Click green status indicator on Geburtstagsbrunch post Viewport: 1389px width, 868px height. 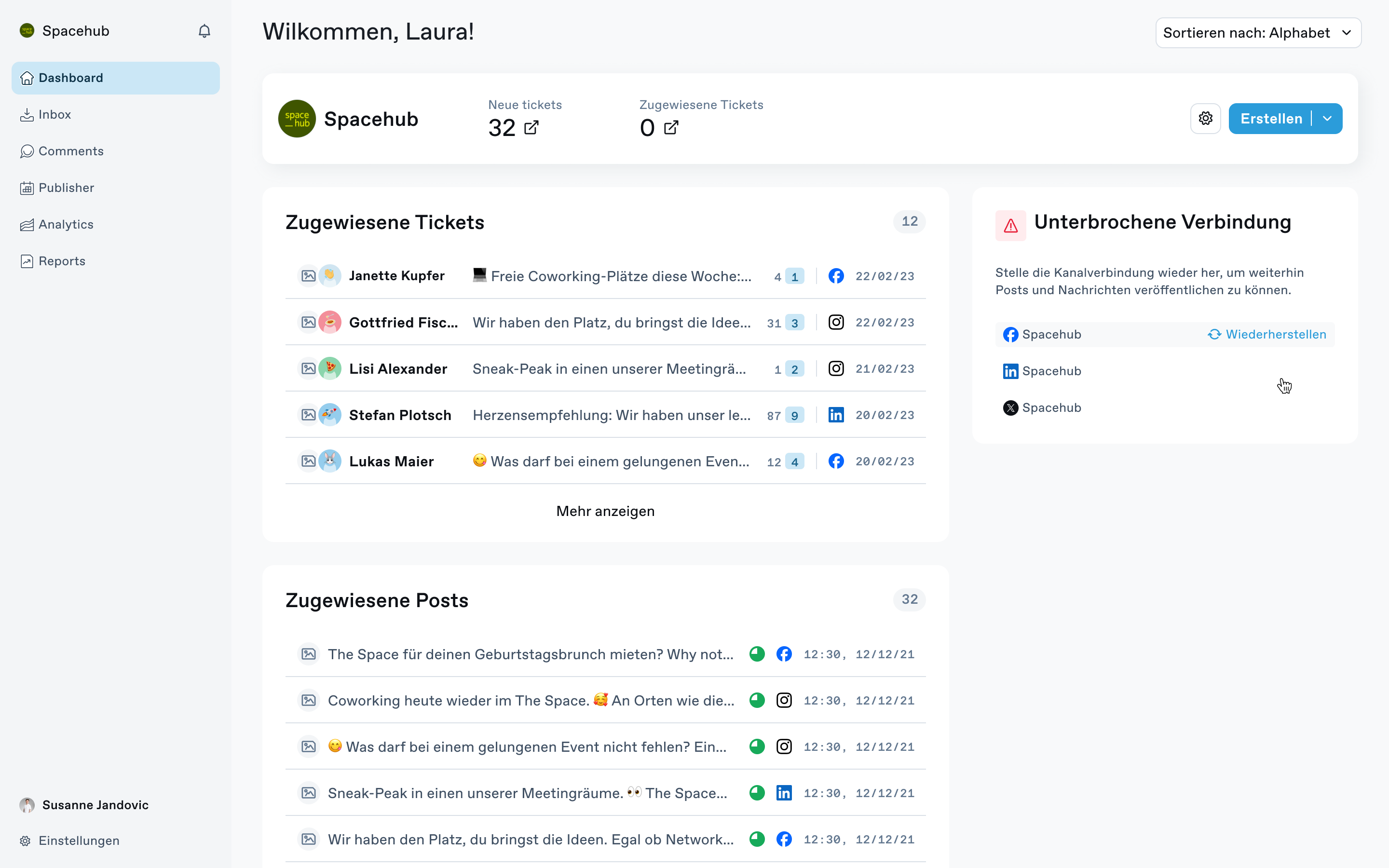pyautogui.click(x=757, y=654)
